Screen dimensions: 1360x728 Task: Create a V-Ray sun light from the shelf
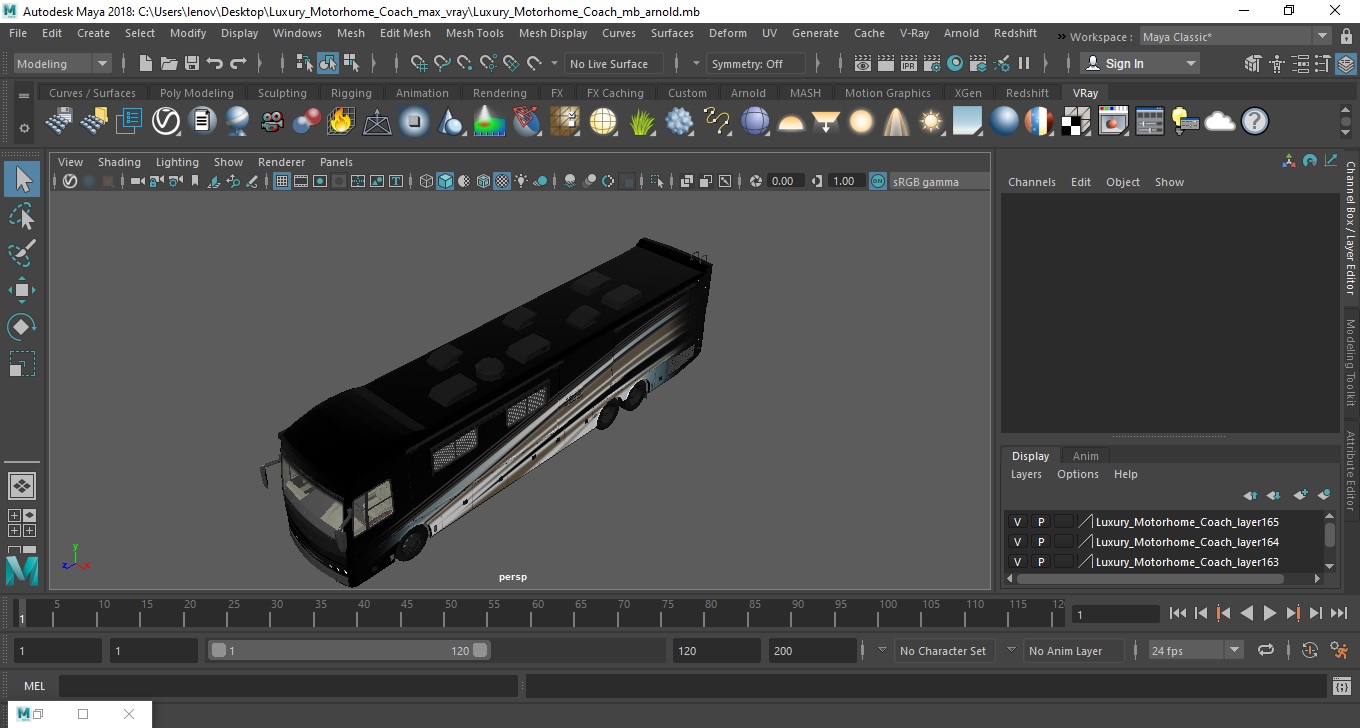[x=931, y=122]
